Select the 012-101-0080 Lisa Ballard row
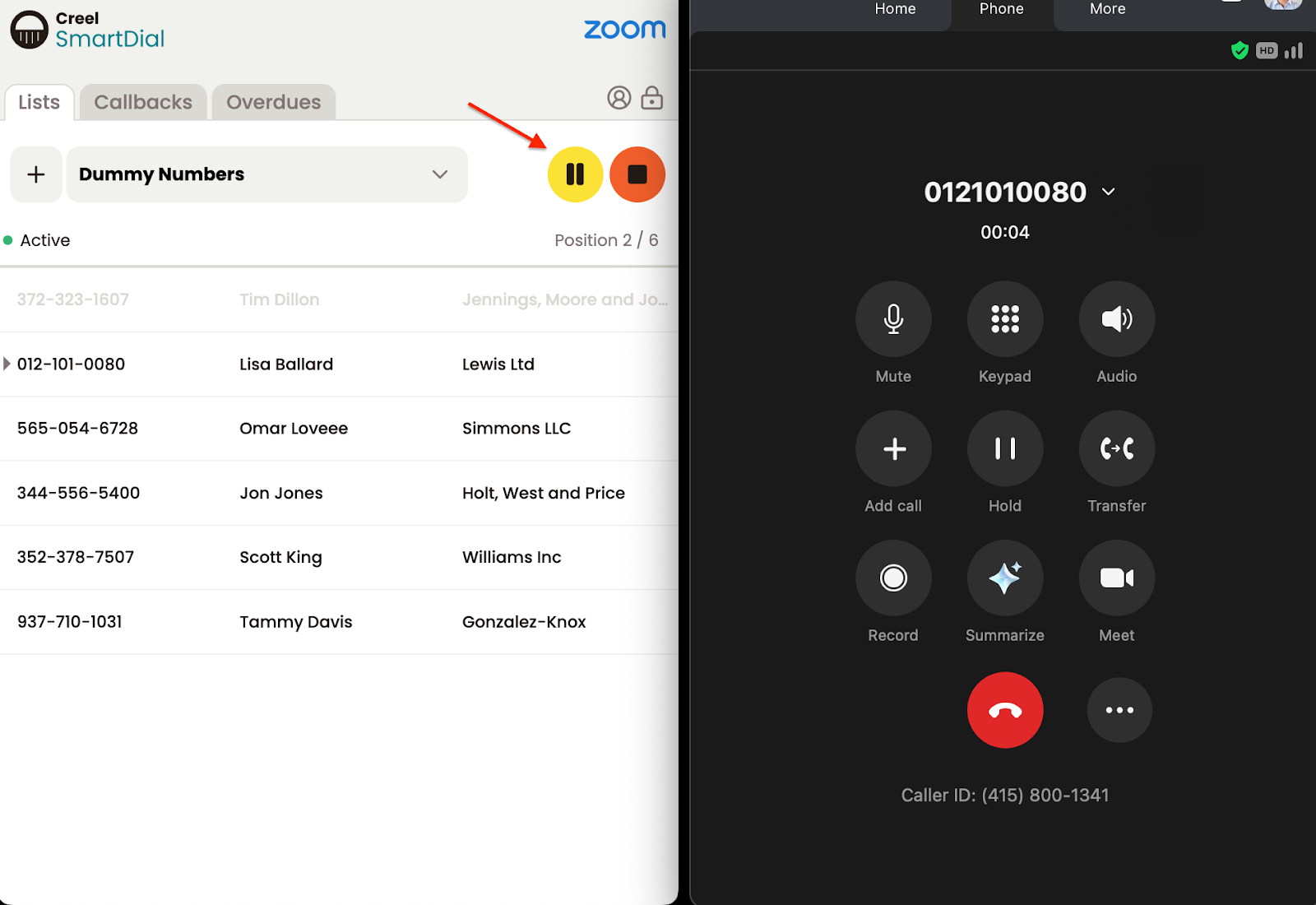This screenshot has height=905, width=1316. click(339, 364)
